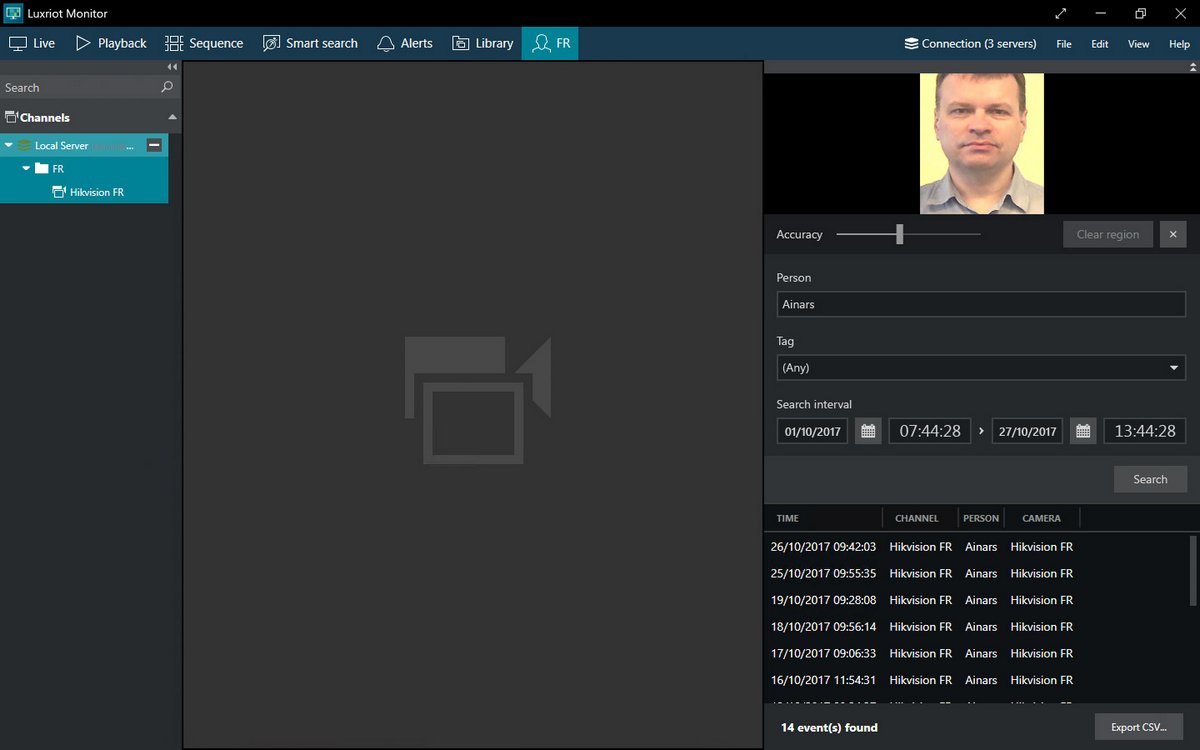
Task: Click the Export CSV button
Action: [1139, 727]
